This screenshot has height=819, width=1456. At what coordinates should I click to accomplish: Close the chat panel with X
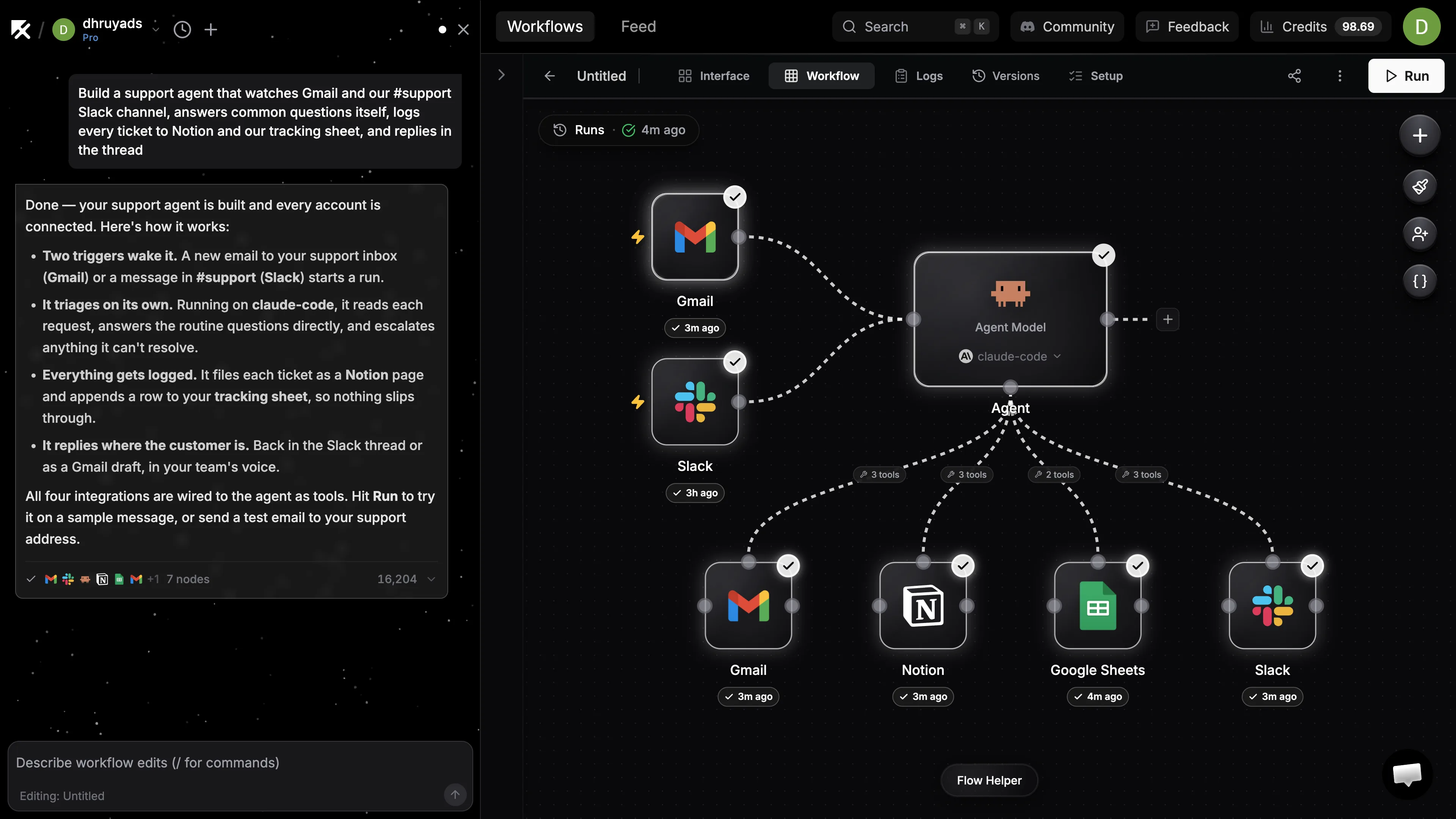(463, 30)
